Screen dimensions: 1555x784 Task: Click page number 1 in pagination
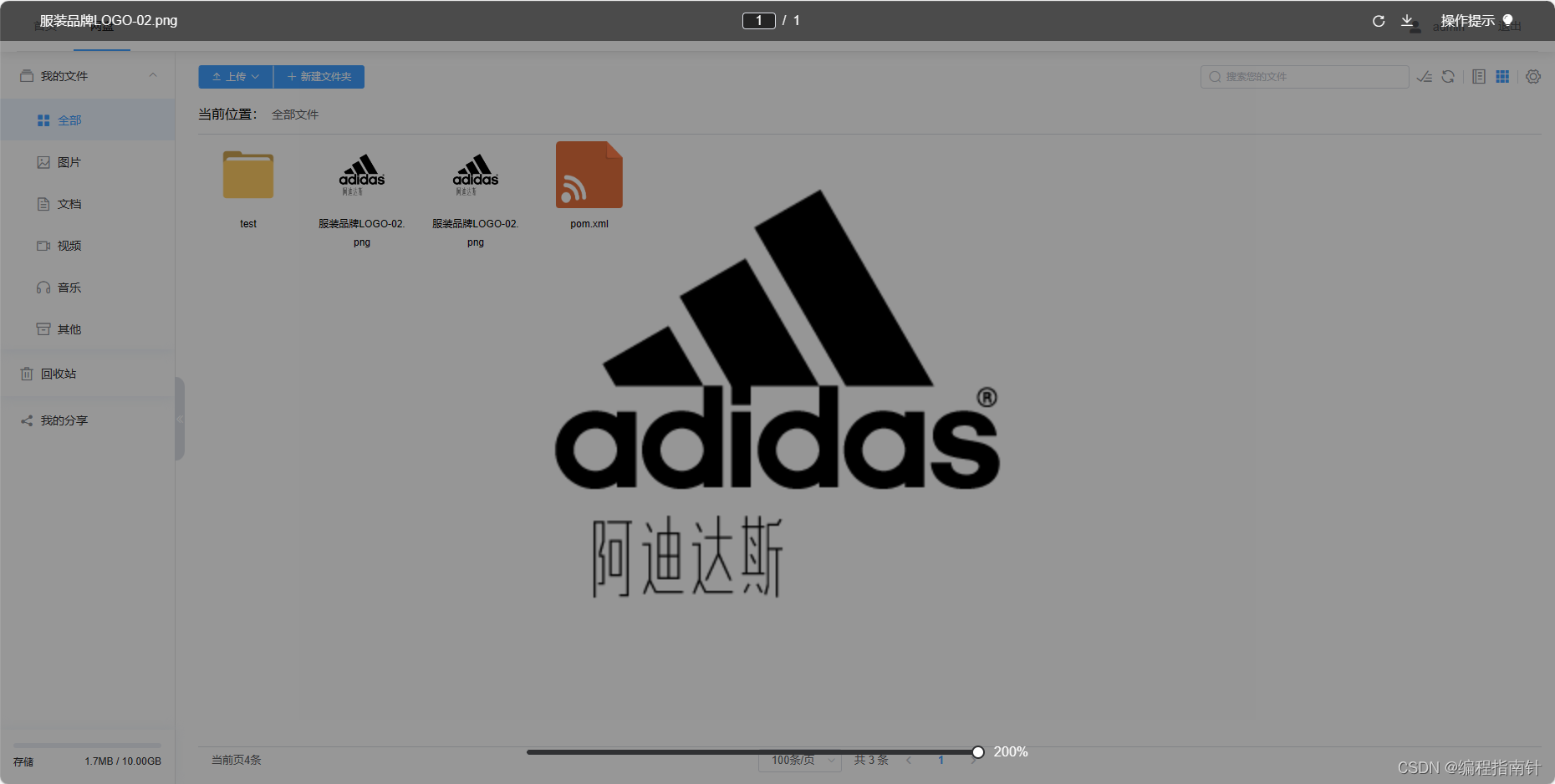941,760
